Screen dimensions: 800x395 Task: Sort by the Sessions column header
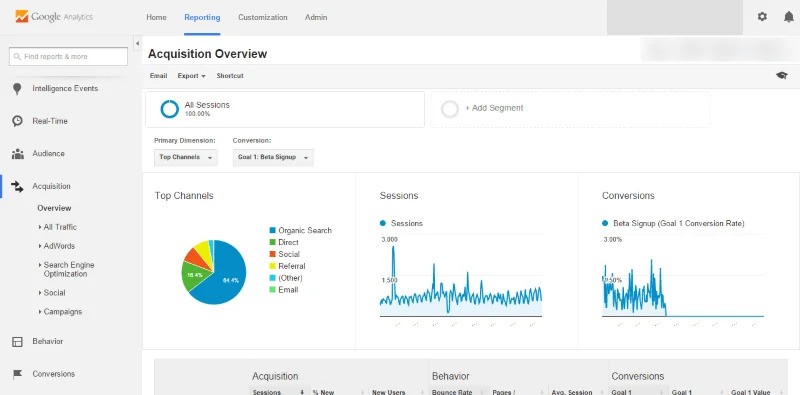(280, 391)
